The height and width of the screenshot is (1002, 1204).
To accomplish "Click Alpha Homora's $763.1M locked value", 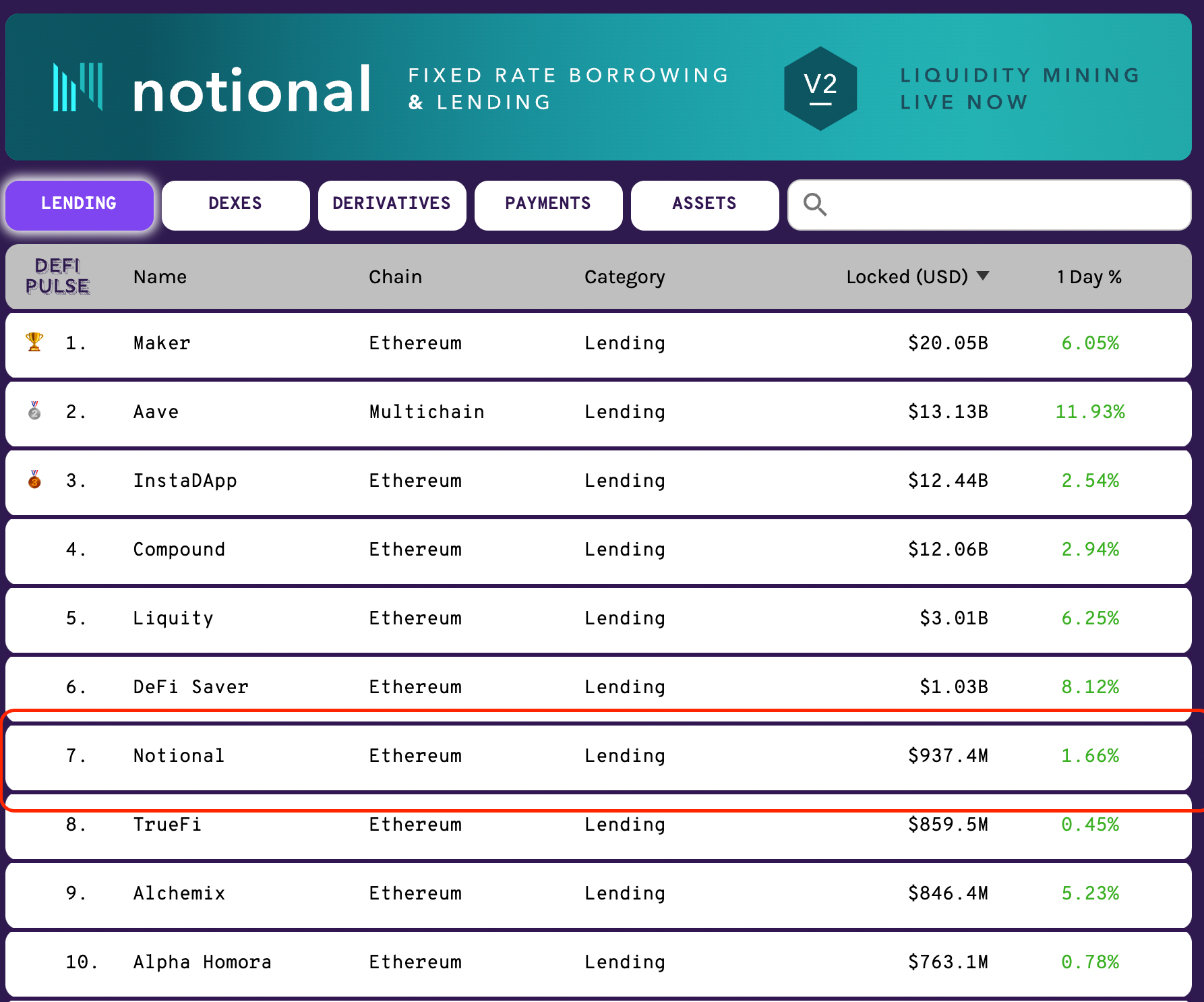I will 948,962.
